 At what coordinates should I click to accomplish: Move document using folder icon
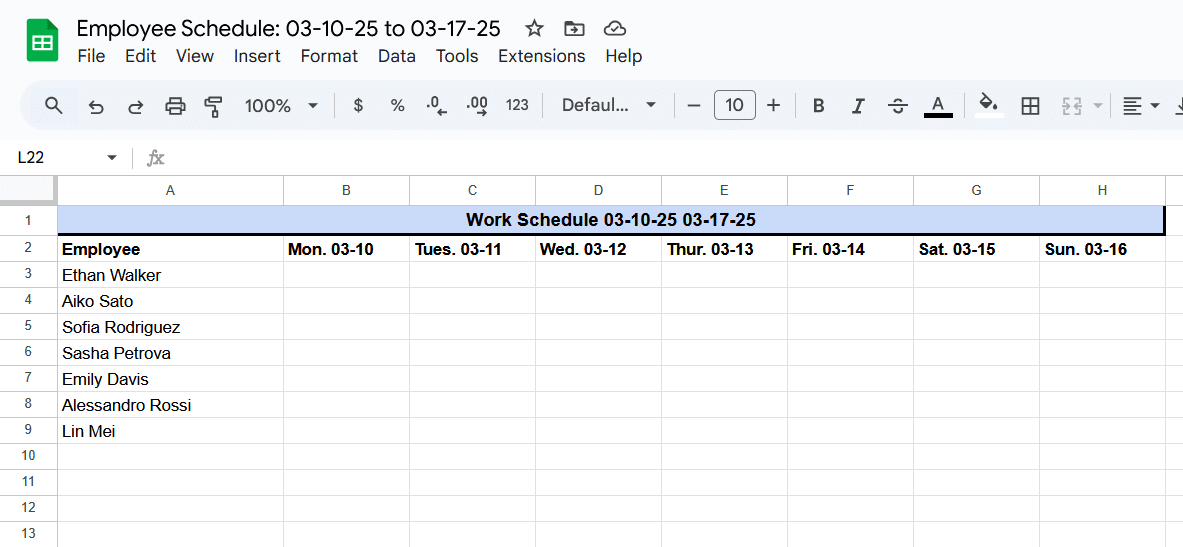(x=574, y=29)
